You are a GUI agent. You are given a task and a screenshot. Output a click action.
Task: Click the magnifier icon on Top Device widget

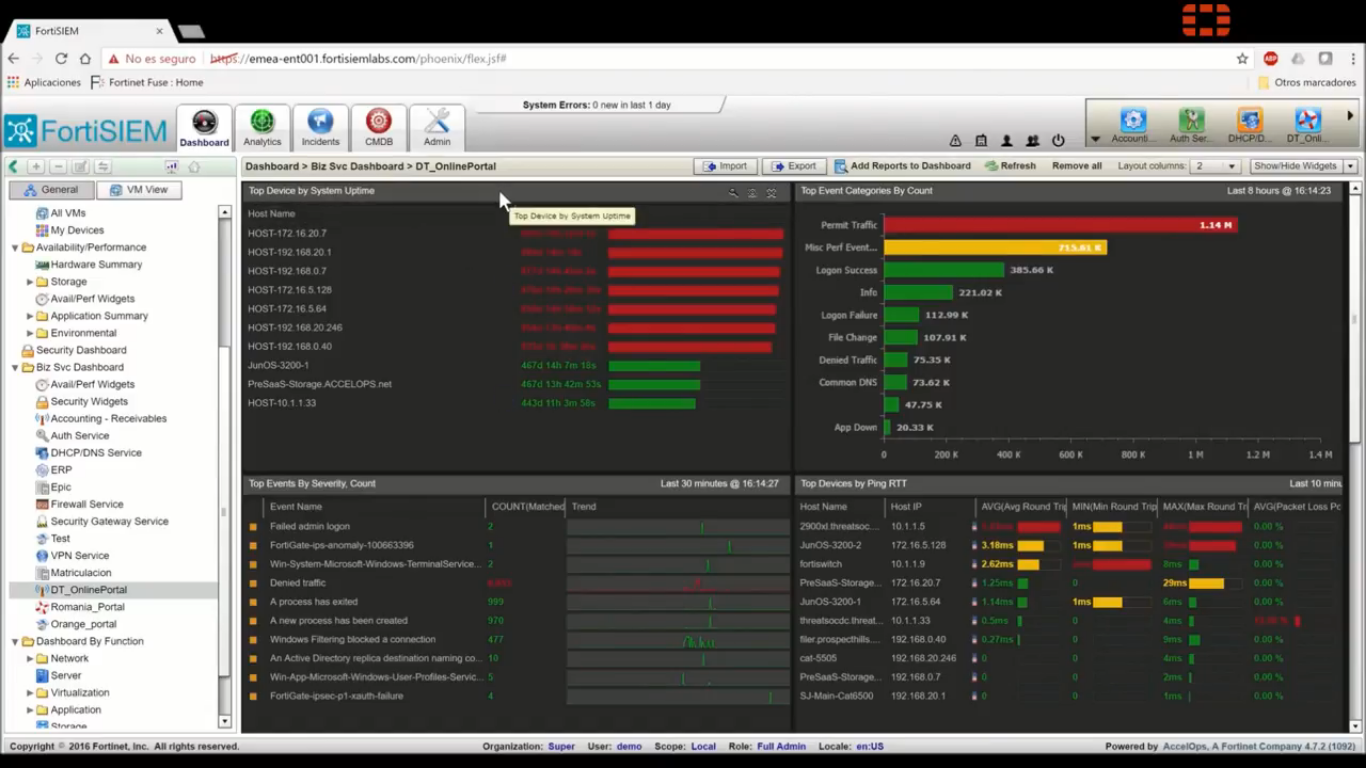(x=733, y=193)
